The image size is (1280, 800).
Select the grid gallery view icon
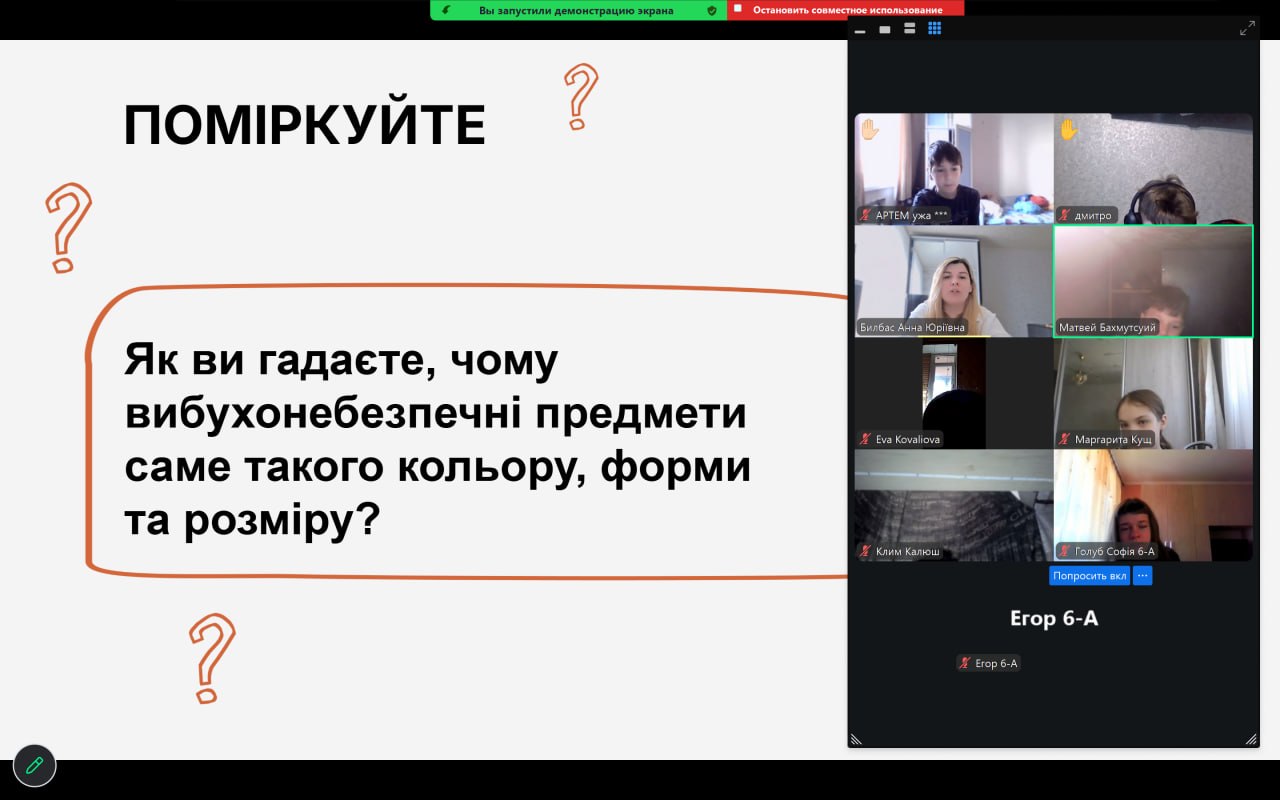click(934, 29)
